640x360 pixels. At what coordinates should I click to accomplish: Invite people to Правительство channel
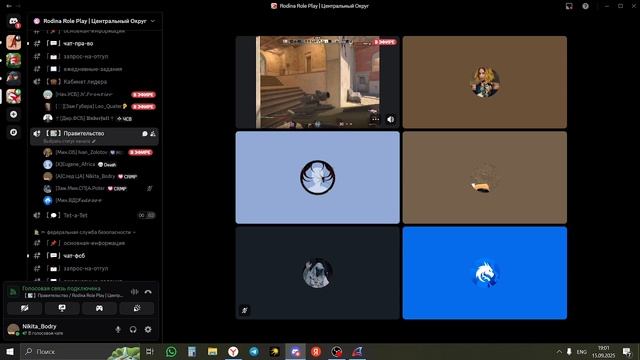point(153,133)
